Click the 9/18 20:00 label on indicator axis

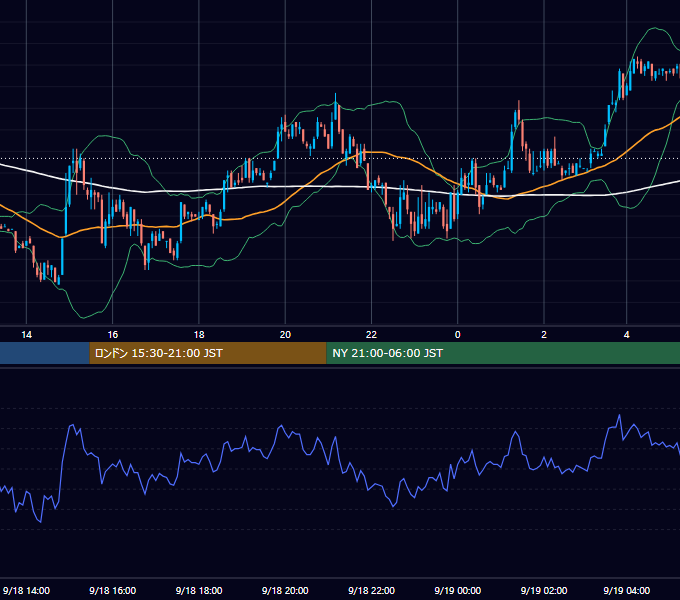(285, 590)
